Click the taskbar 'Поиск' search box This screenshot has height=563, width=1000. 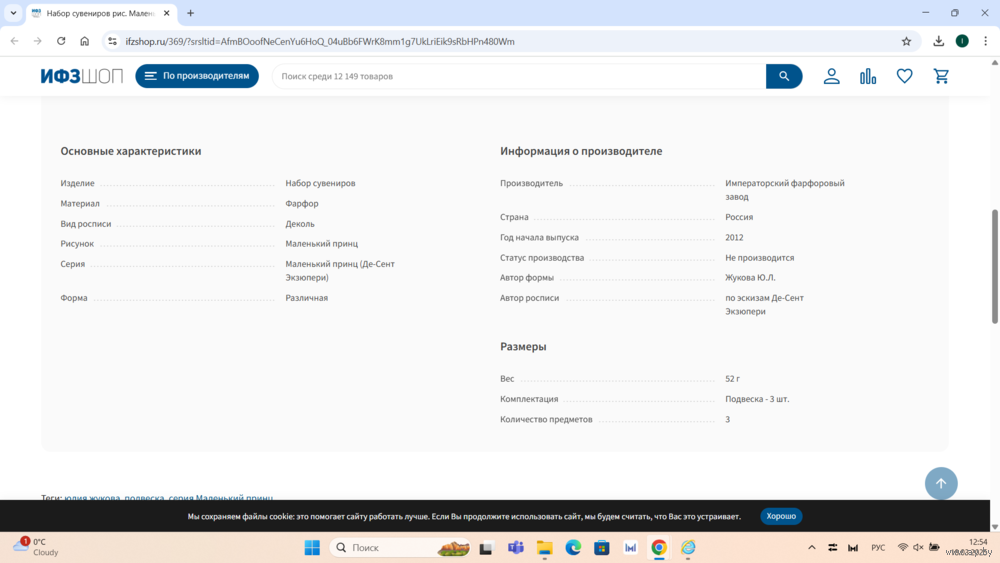[x=401, y=548]
